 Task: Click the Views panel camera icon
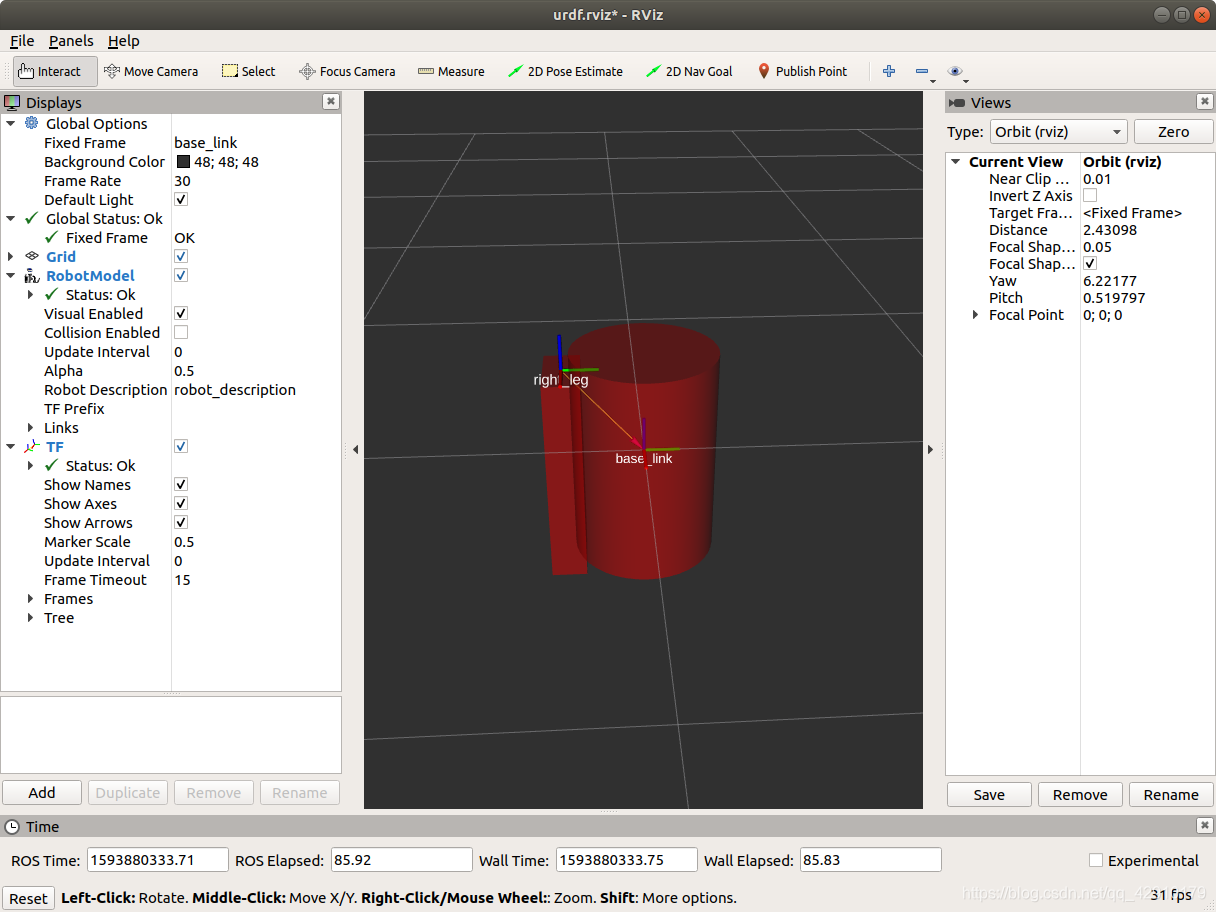(957, 102)
